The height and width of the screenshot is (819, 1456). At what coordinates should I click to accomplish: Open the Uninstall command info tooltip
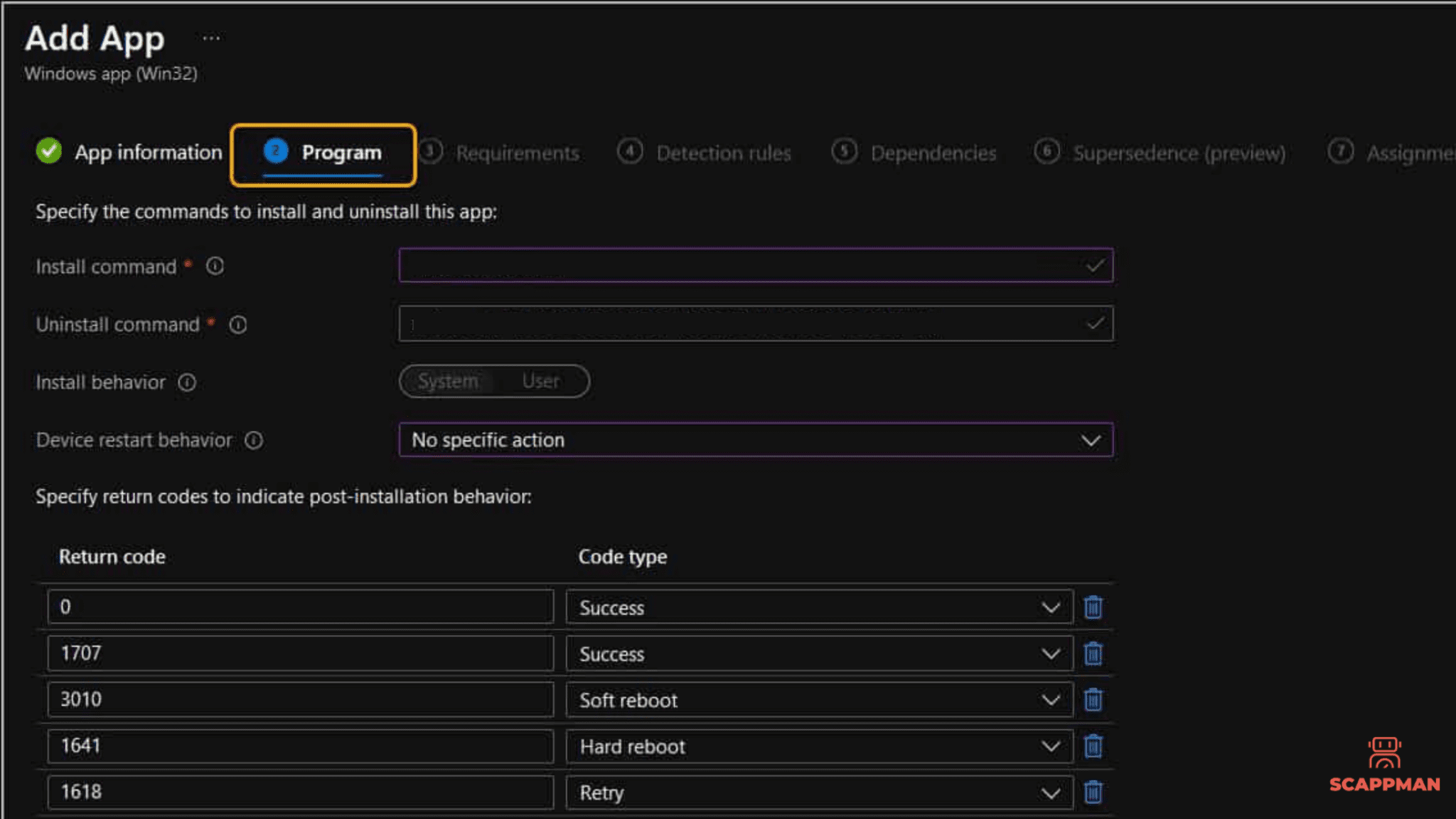click(239, 325)
